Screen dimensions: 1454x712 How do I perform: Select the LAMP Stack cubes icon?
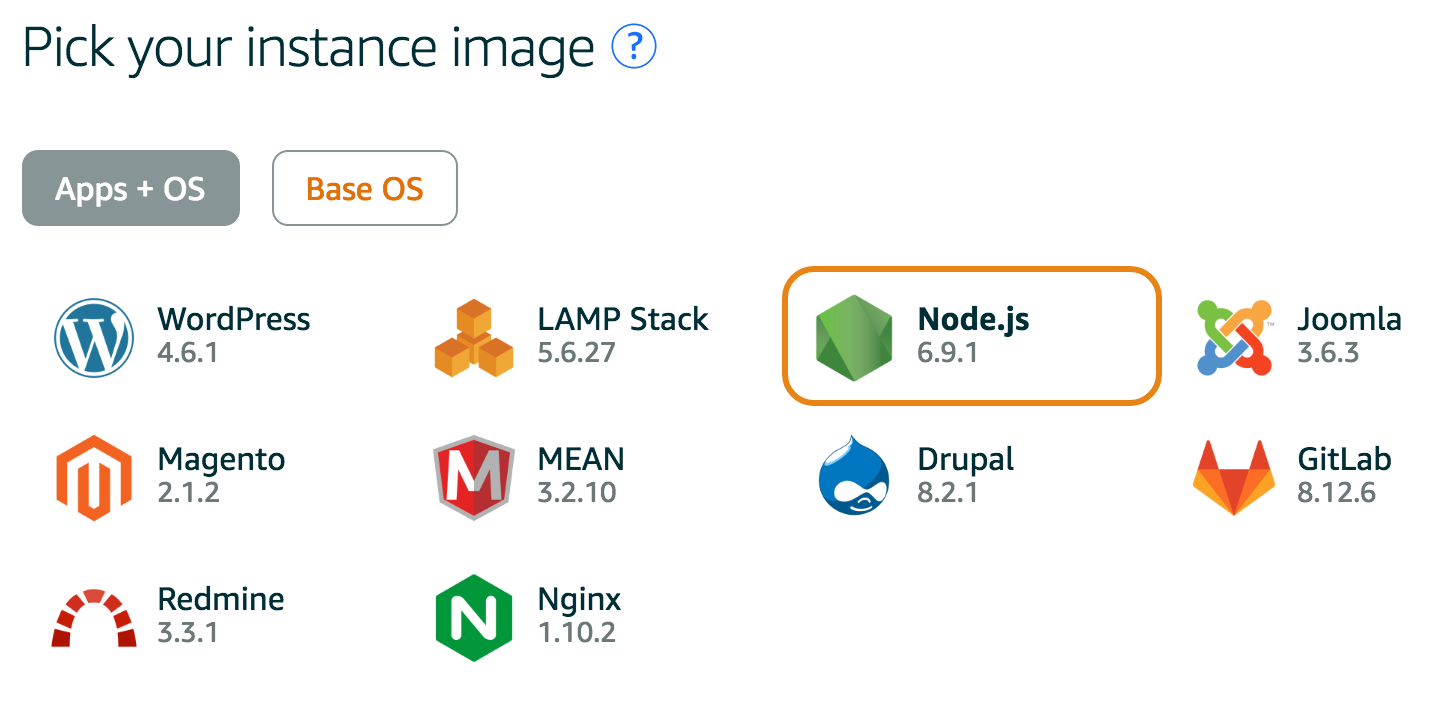[x=473, y=338]
